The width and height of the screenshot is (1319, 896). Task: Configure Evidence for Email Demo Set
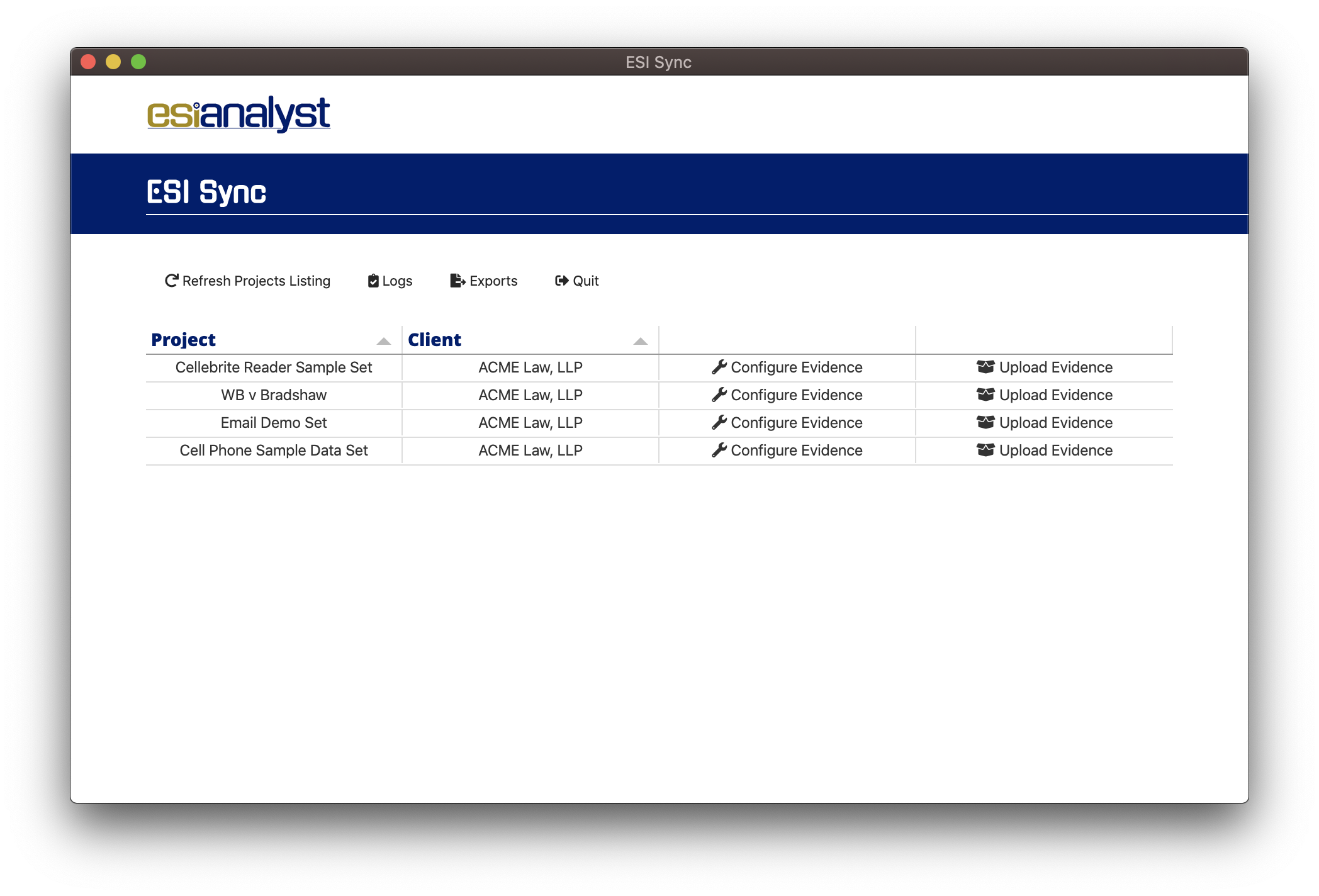pos(787,423)
